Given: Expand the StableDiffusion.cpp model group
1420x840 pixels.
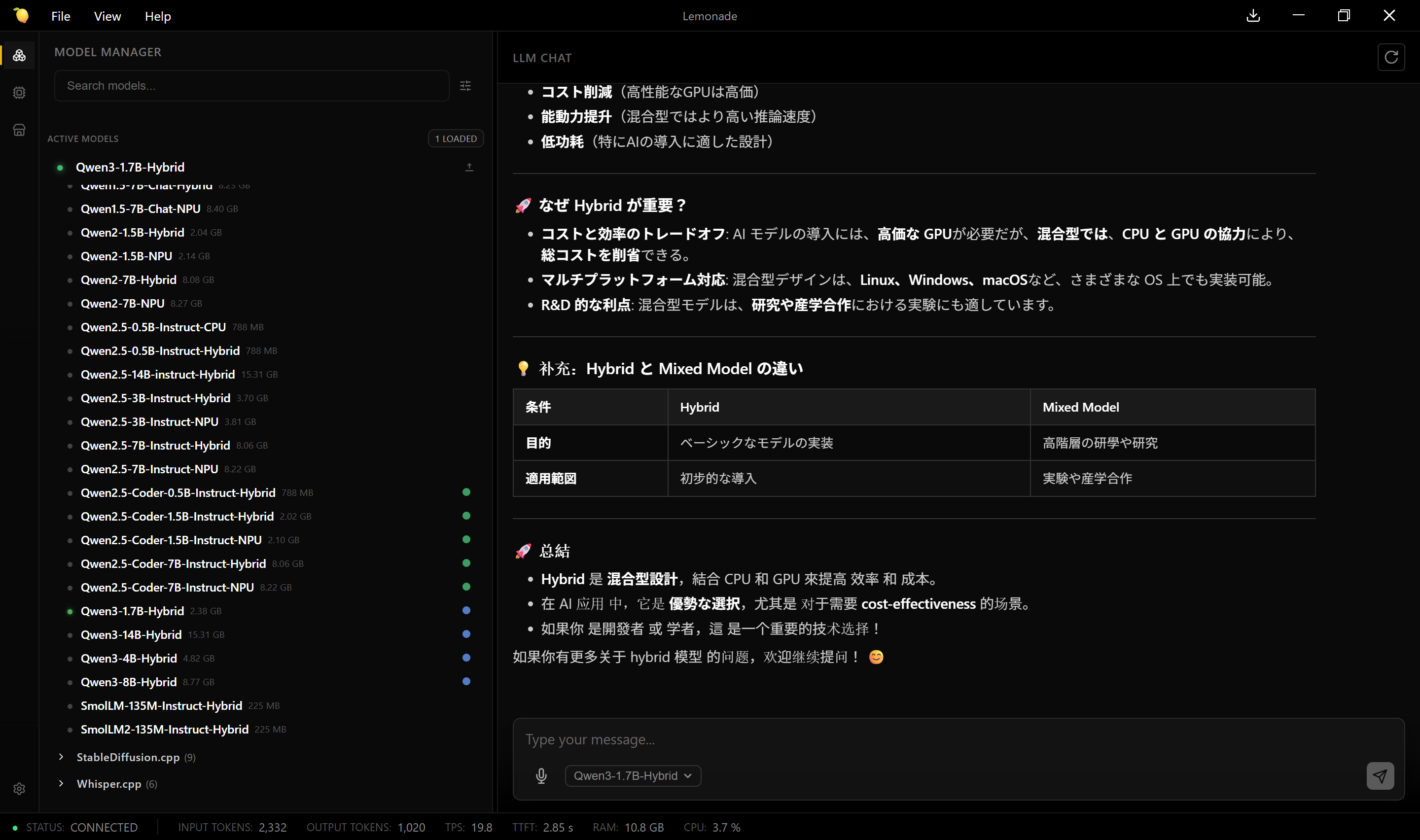Looking at the screenshot, I should point(127,757).
